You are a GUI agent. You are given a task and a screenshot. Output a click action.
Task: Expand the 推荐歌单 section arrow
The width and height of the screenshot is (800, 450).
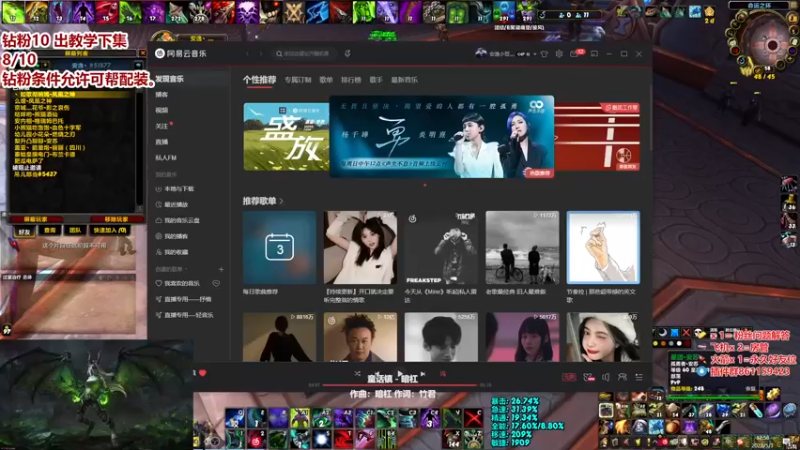click(281, 201)
